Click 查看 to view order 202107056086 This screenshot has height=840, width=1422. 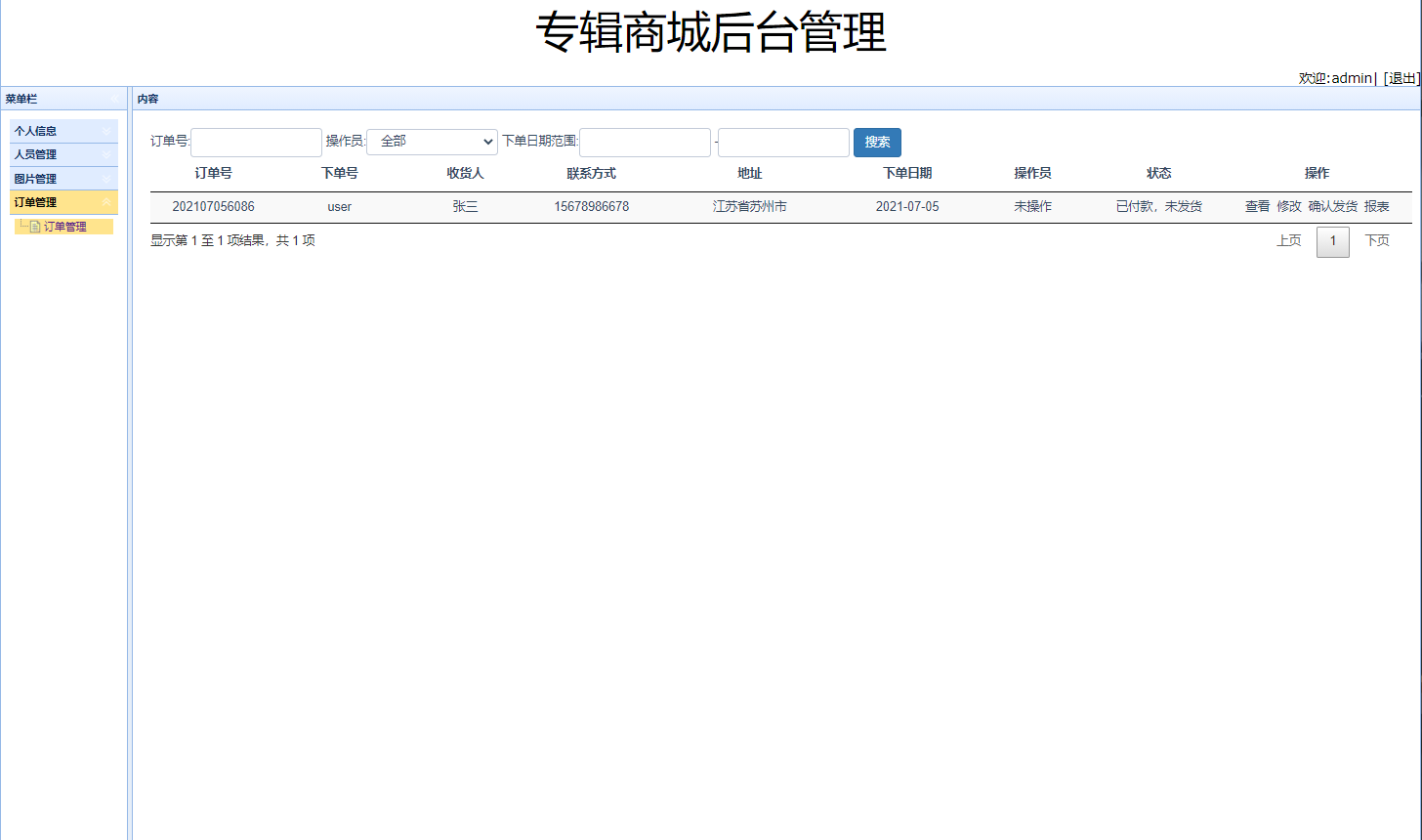tap(1258, 206)
